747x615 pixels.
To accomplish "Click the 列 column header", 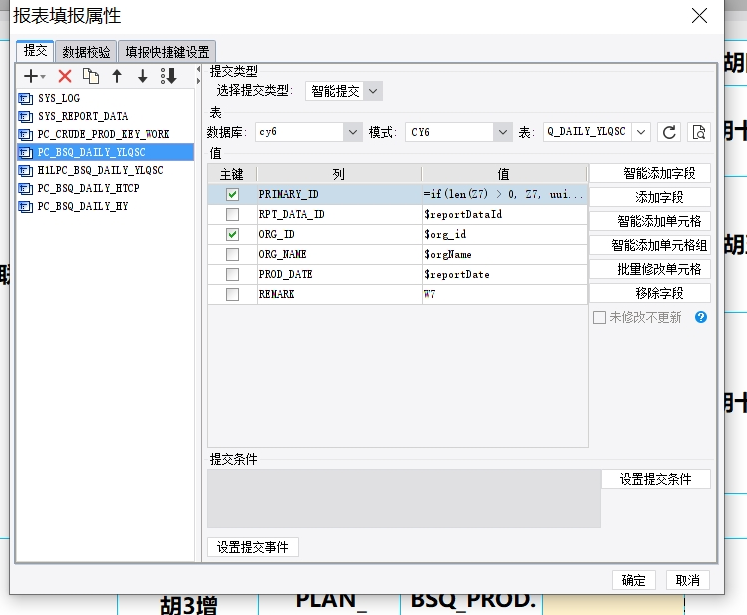I will (x=339, y=174).
